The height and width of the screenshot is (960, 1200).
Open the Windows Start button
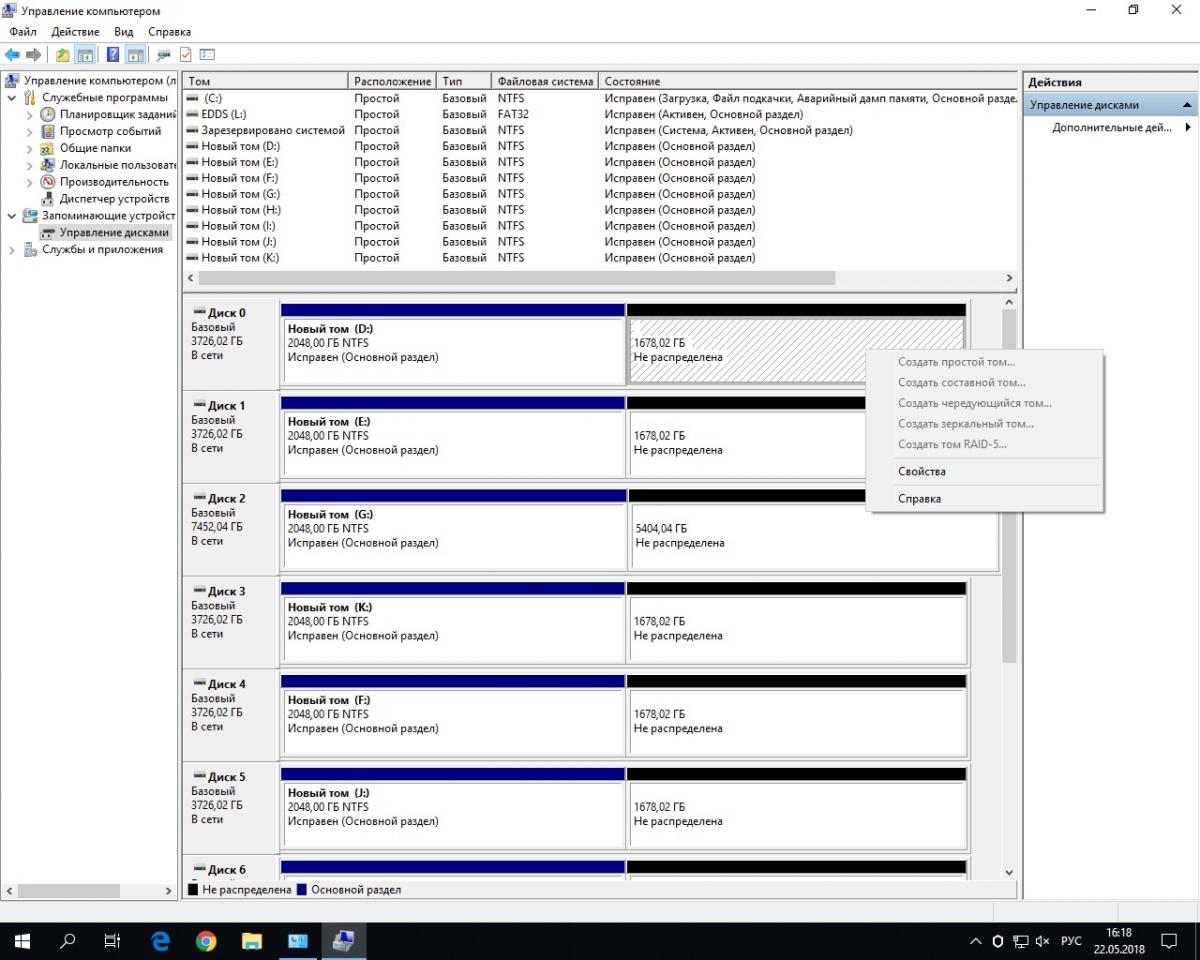[22, 941]
